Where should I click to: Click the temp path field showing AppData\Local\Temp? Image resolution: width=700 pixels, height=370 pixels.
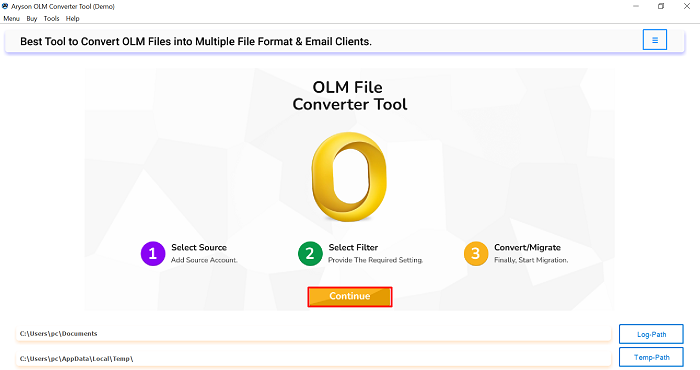click(313, 358)
